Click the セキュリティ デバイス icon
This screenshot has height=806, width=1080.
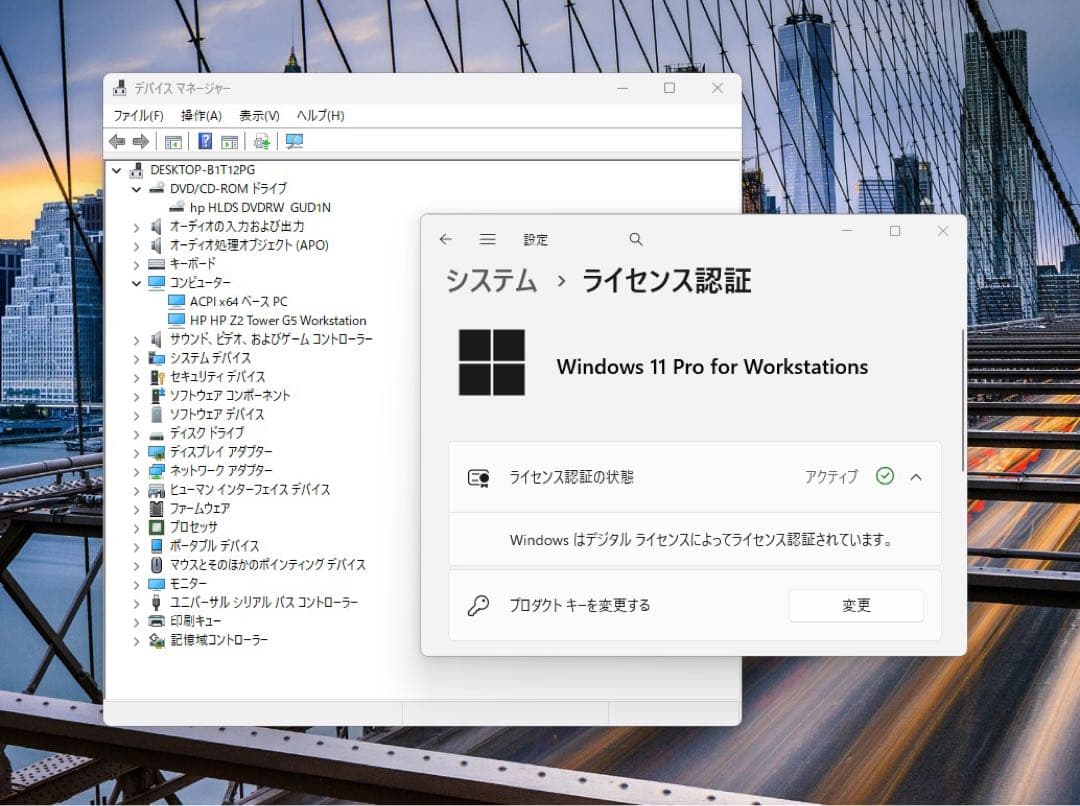tap(157, 377)
